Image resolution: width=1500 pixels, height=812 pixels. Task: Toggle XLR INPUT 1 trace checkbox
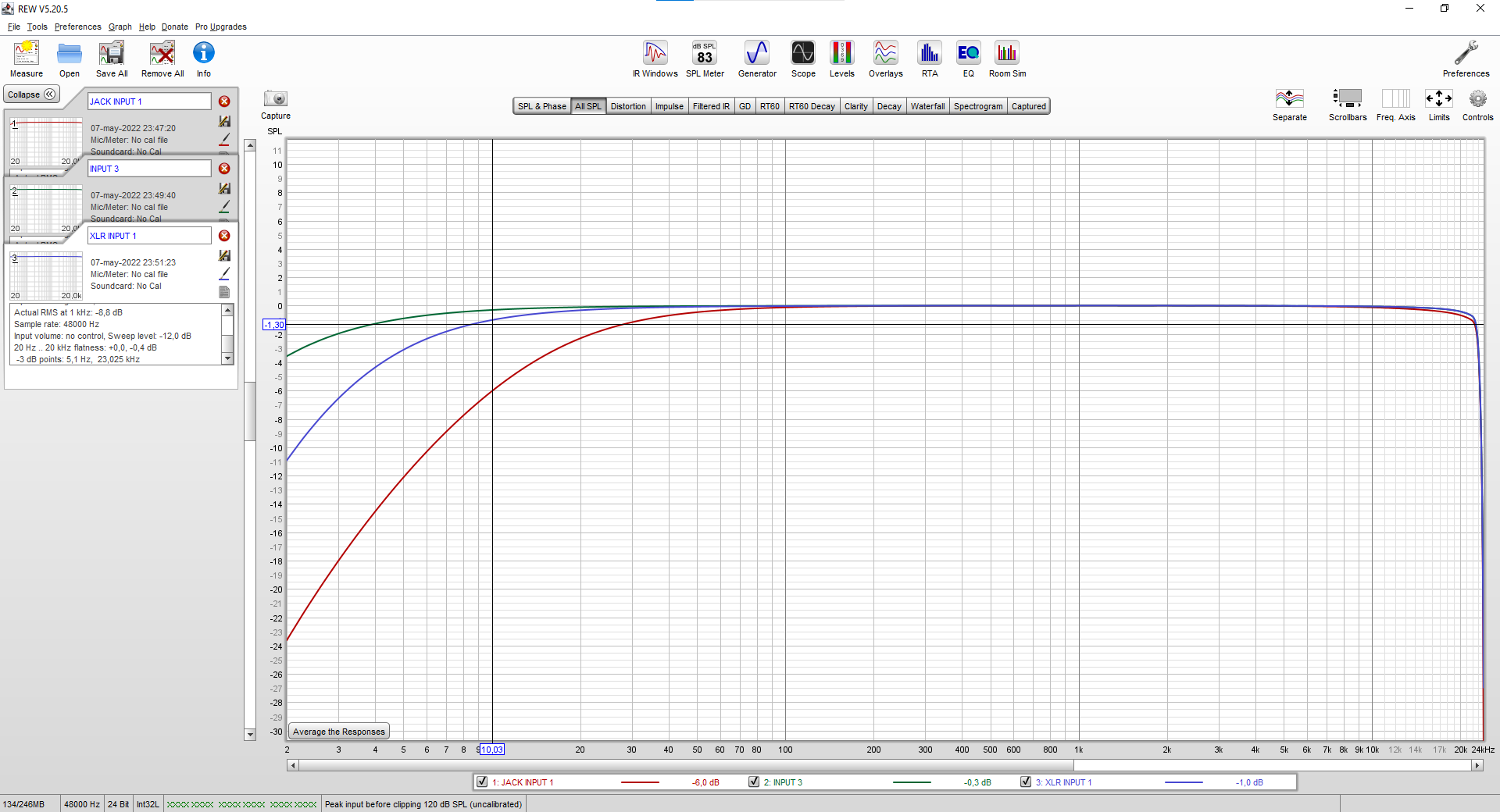(1026, 782)
